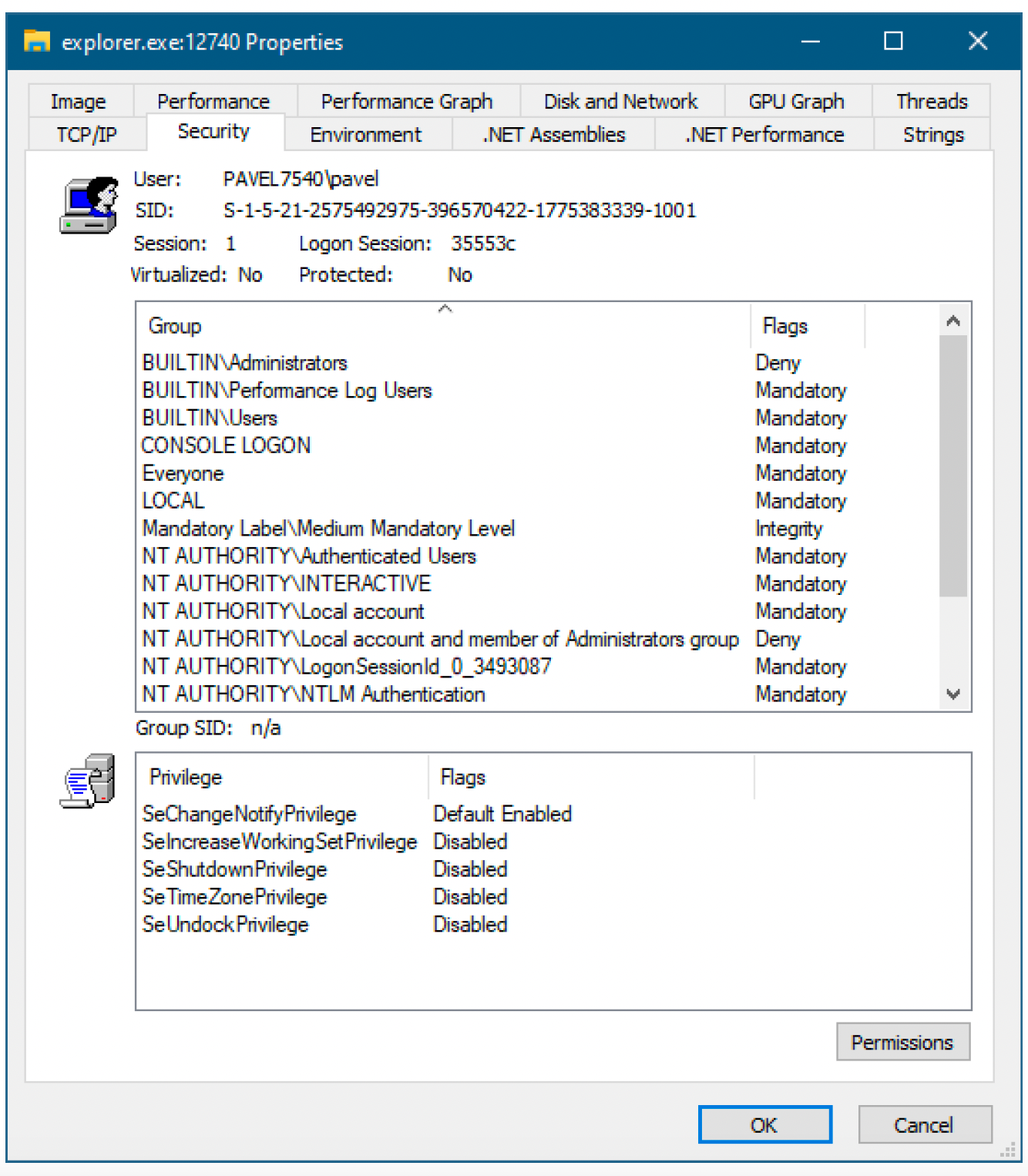Open the Threads tab
The height and width of the screenshot is (1176, 1028).
932,101
